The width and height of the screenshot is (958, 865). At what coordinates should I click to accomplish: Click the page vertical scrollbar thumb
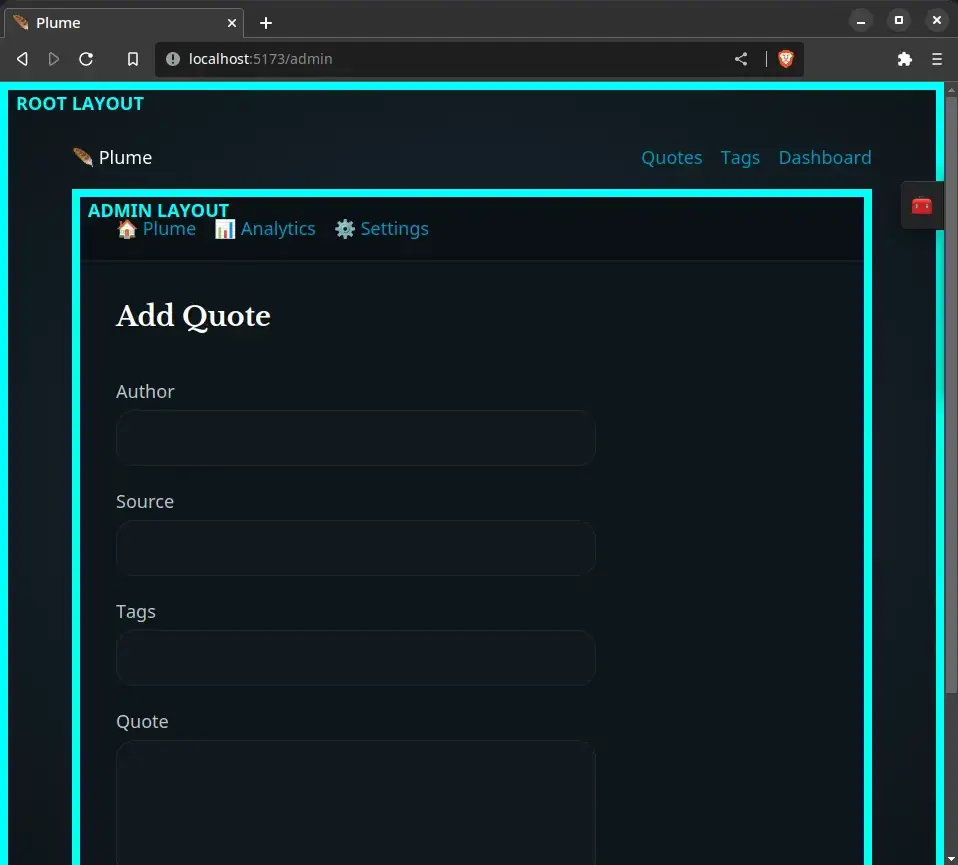(951, 394)
